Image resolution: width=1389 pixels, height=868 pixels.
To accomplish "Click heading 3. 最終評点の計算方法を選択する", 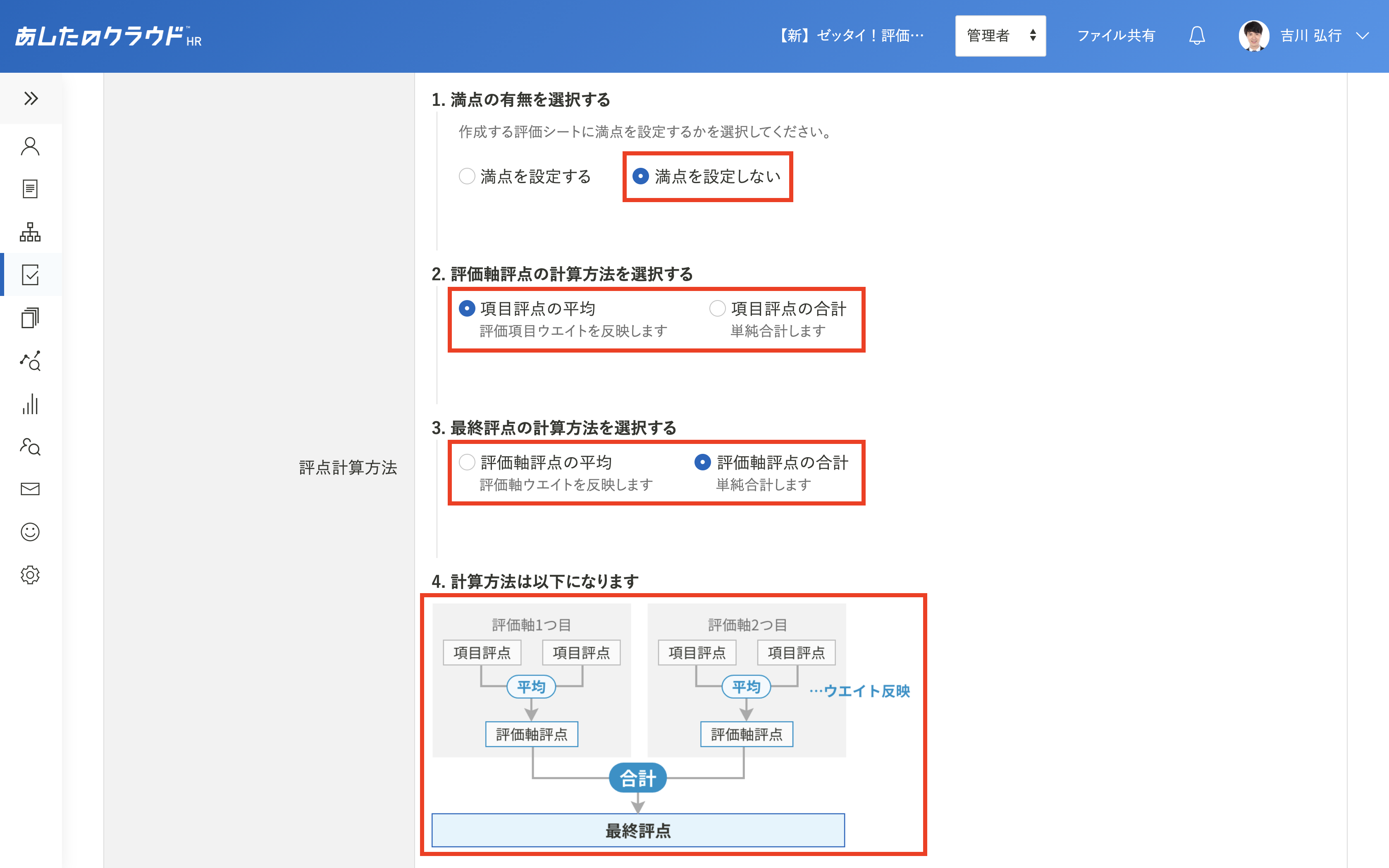I will point(554,428).
